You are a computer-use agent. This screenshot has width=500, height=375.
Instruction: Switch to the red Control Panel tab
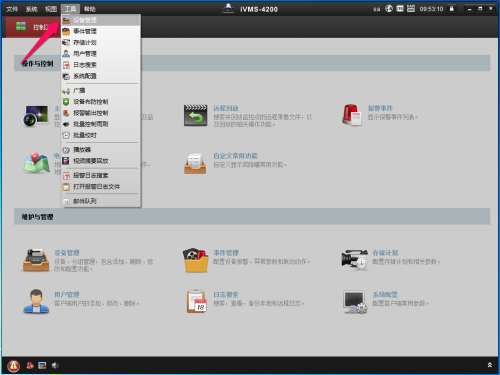point(32,27)
